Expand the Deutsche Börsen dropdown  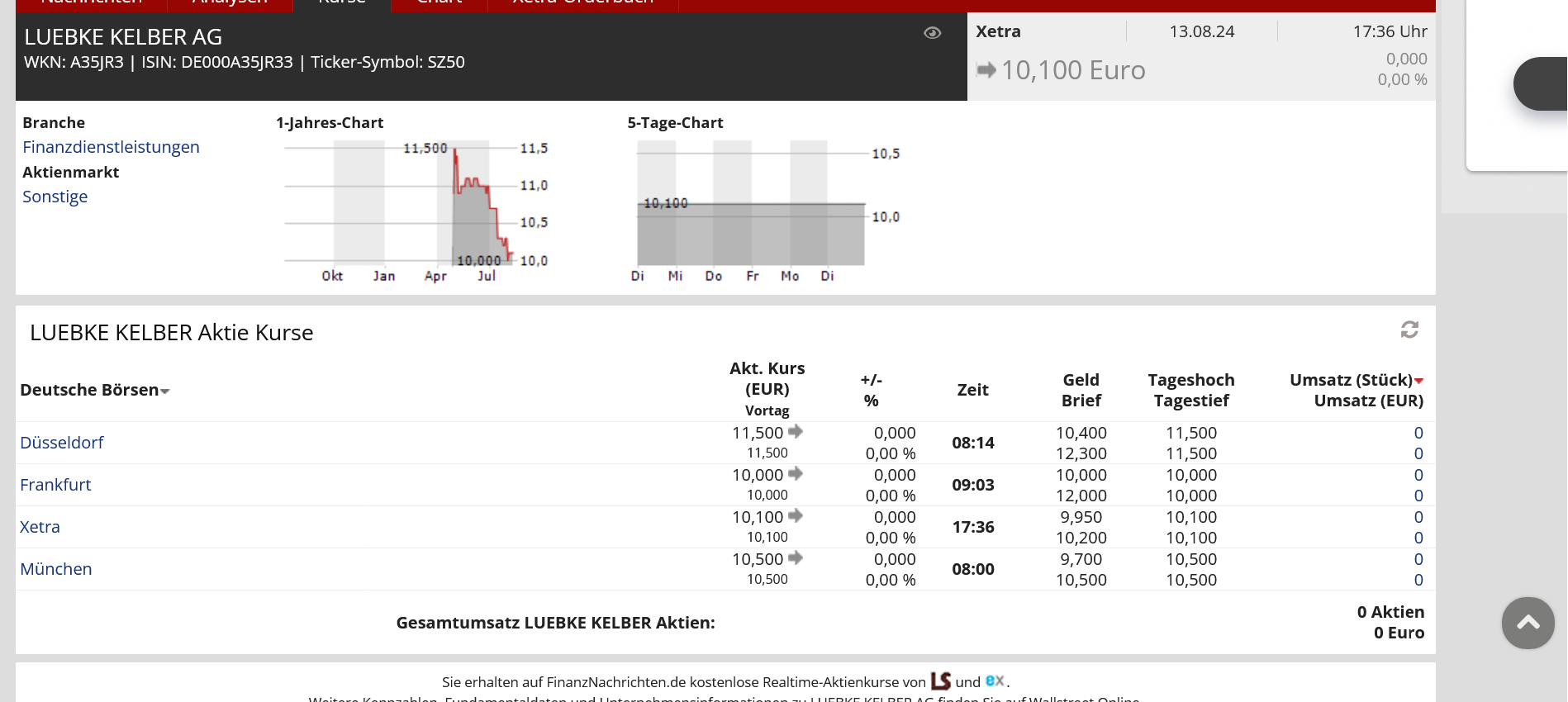164,391
